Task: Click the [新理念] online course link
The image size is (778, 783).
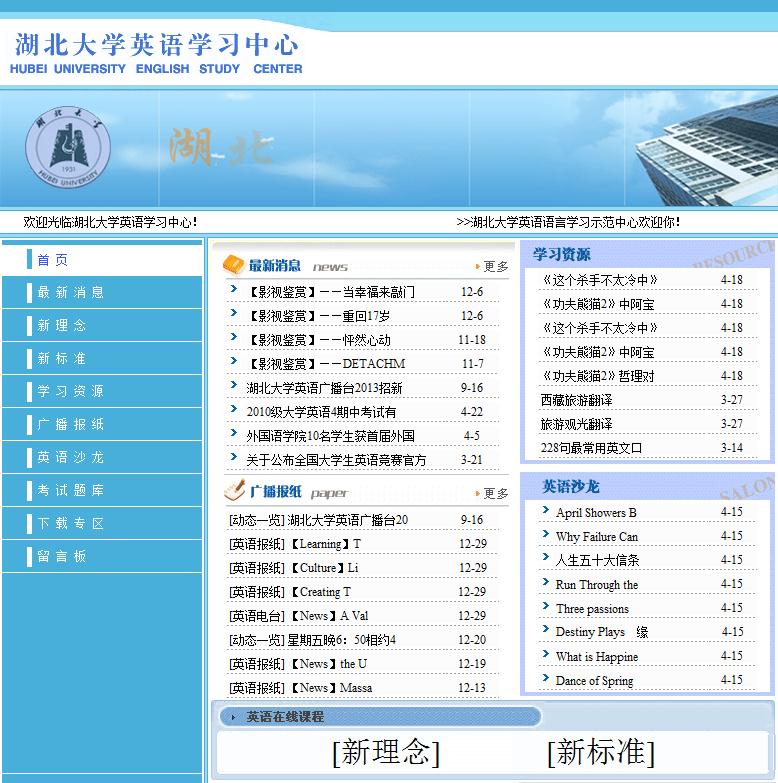Action: [x=386, y=752]
